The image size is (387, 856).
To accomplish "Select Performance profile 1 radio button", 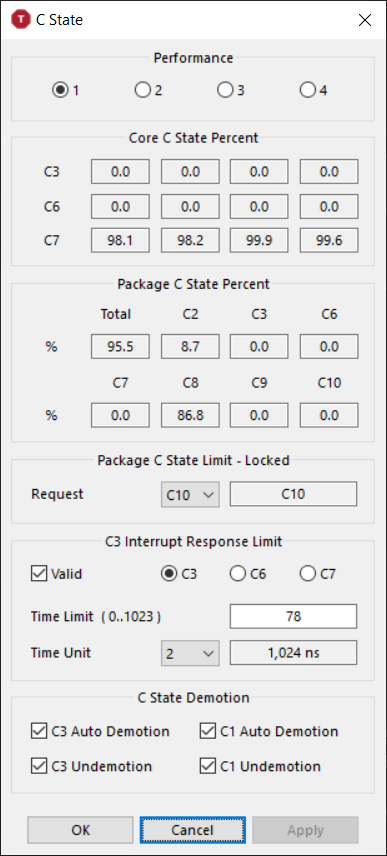I will point(59,90).
